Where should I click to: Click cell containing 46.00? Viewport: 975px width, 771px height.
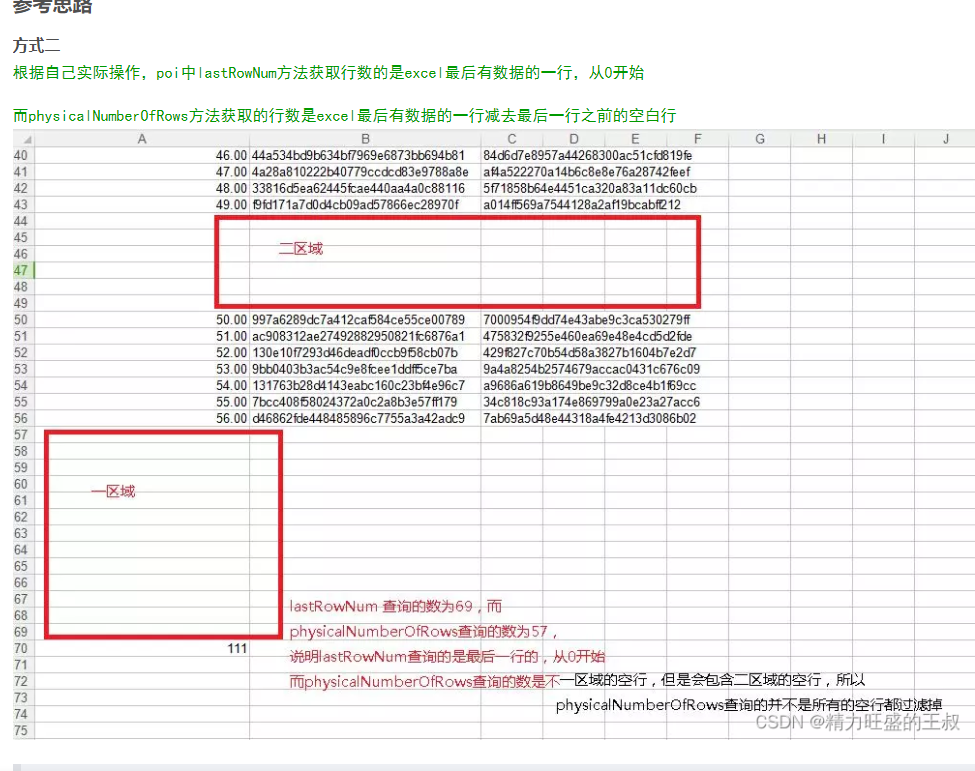[x=142, y=155]
